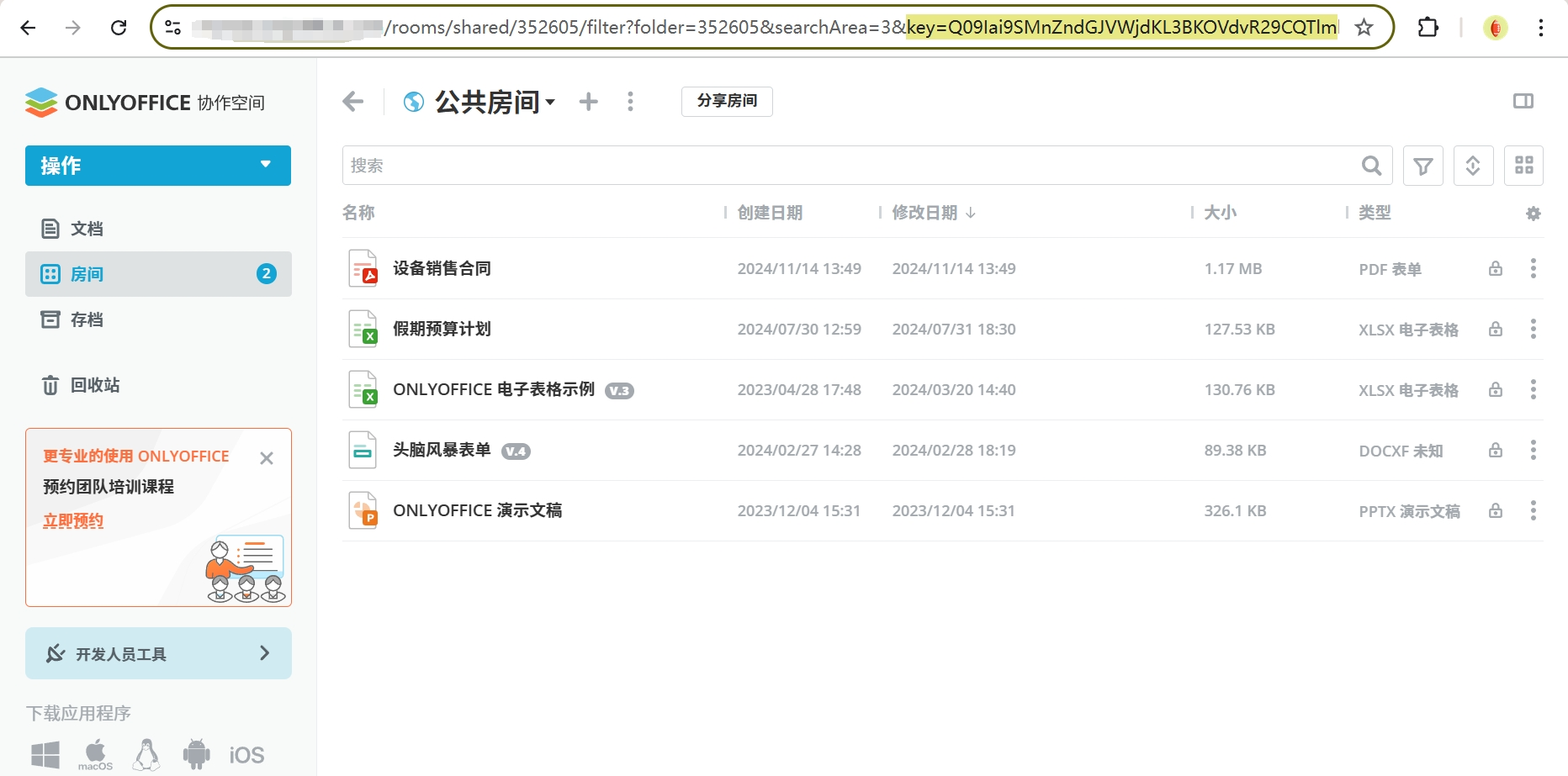Download the Windows app
Image resolution: width=1568 pixels, height=776 pixels.
pyautogui.click(x=45, y=754)
